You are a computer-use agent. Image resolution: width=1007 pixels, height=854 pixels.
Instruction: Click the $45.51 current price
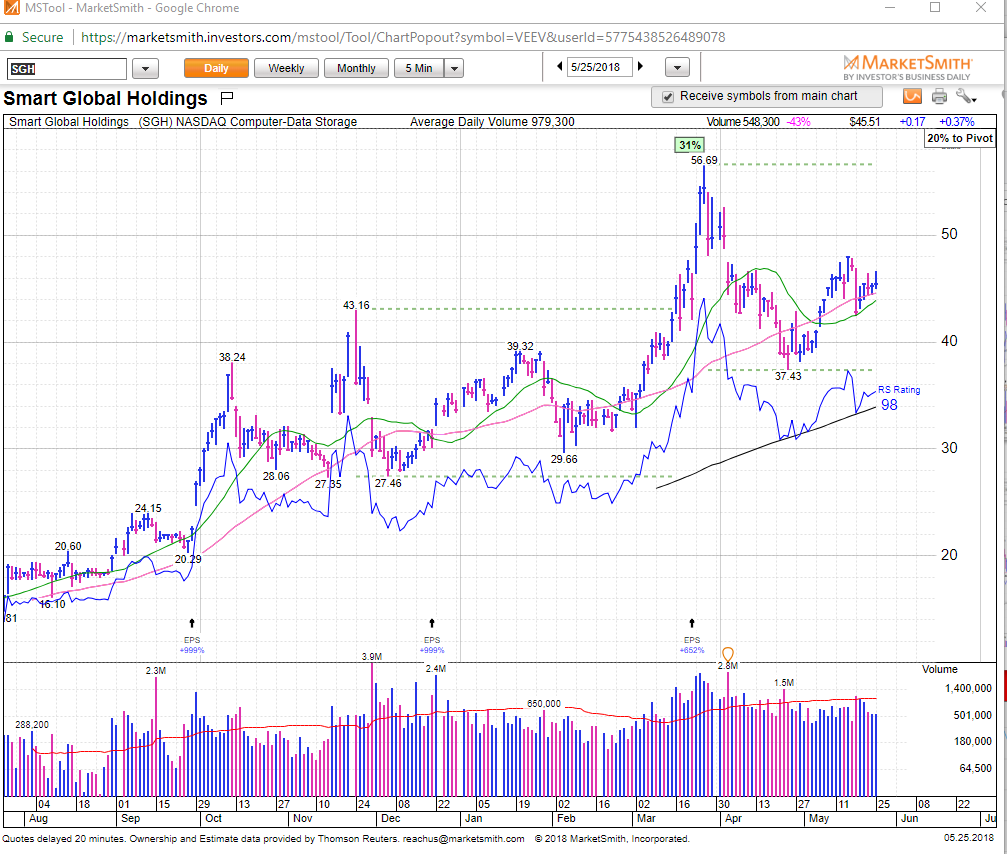(x=864, y=121)
